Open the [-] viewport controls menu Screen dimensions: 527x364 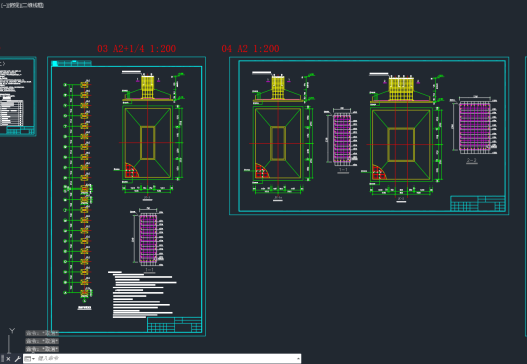[3, 5]
